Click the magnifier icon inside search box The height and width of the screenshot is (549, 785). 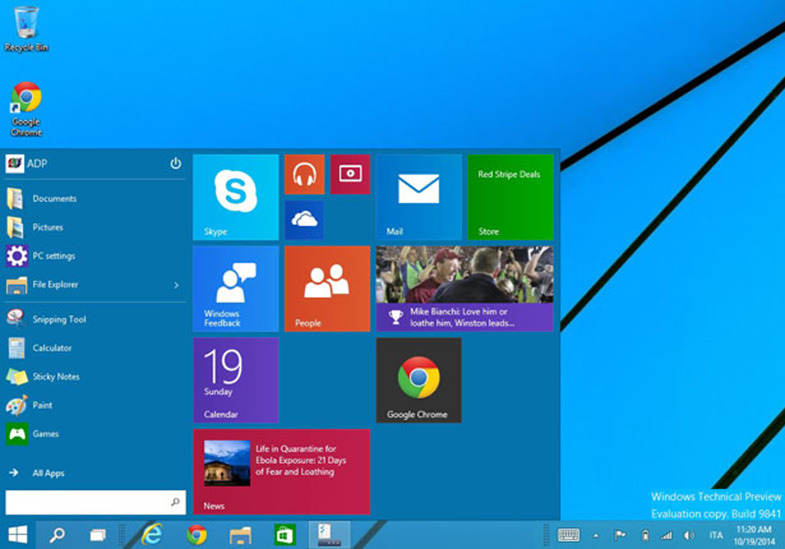pos(175,502)
